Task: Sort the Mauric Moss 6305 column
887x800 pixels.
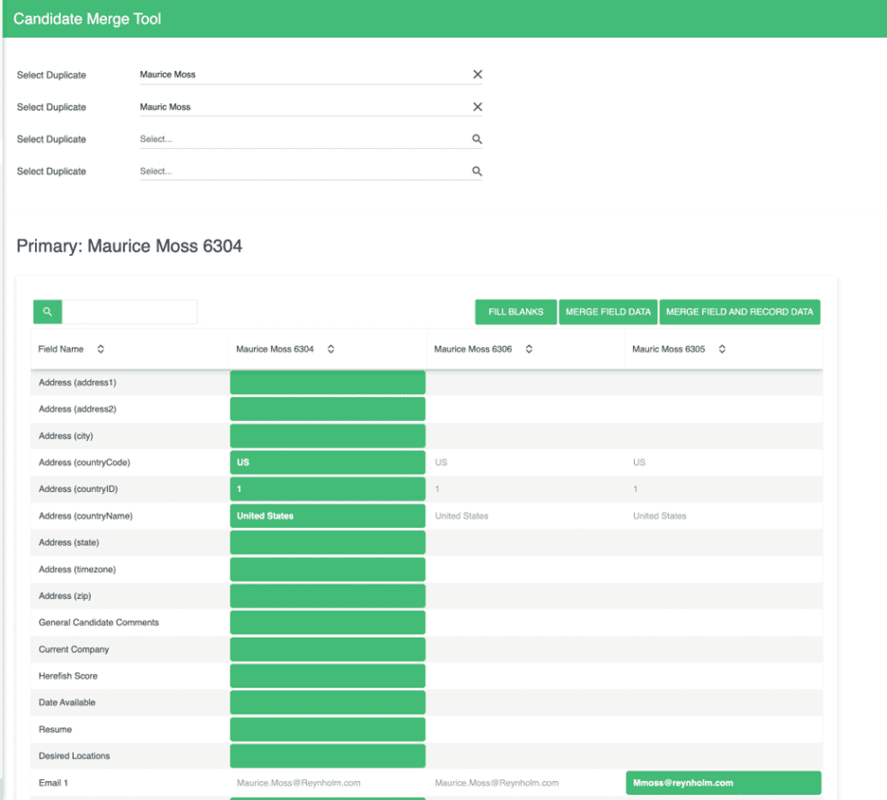Action: (x=722, y=349)
